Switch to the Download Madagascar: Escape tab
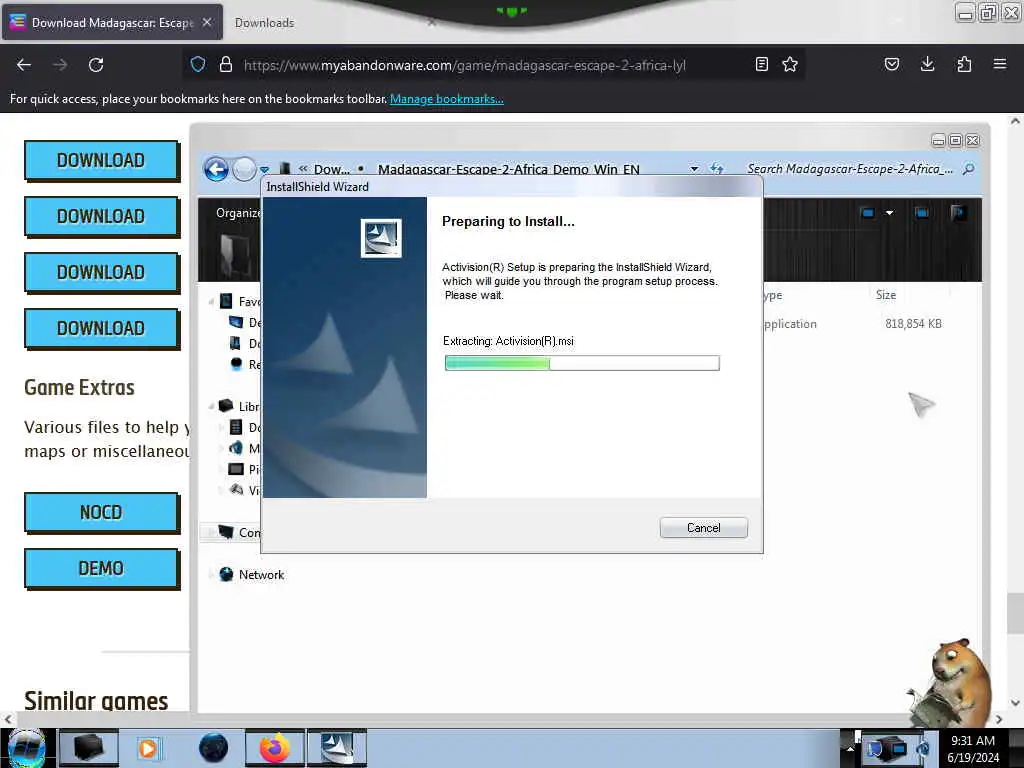The image size is (1024, 768). [x=112, y=22]
